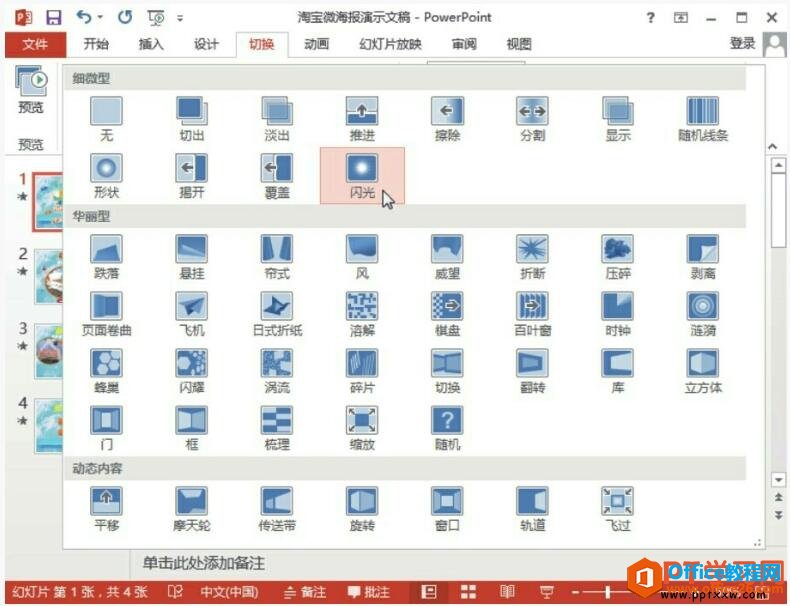Select the 剥离 peel off transition
Screen dimensions: 790x606
click(x=703, y=257)
